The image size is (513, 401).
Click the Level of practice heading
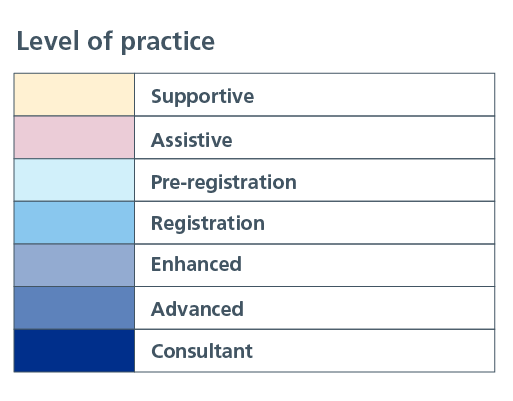pos(116,41)
